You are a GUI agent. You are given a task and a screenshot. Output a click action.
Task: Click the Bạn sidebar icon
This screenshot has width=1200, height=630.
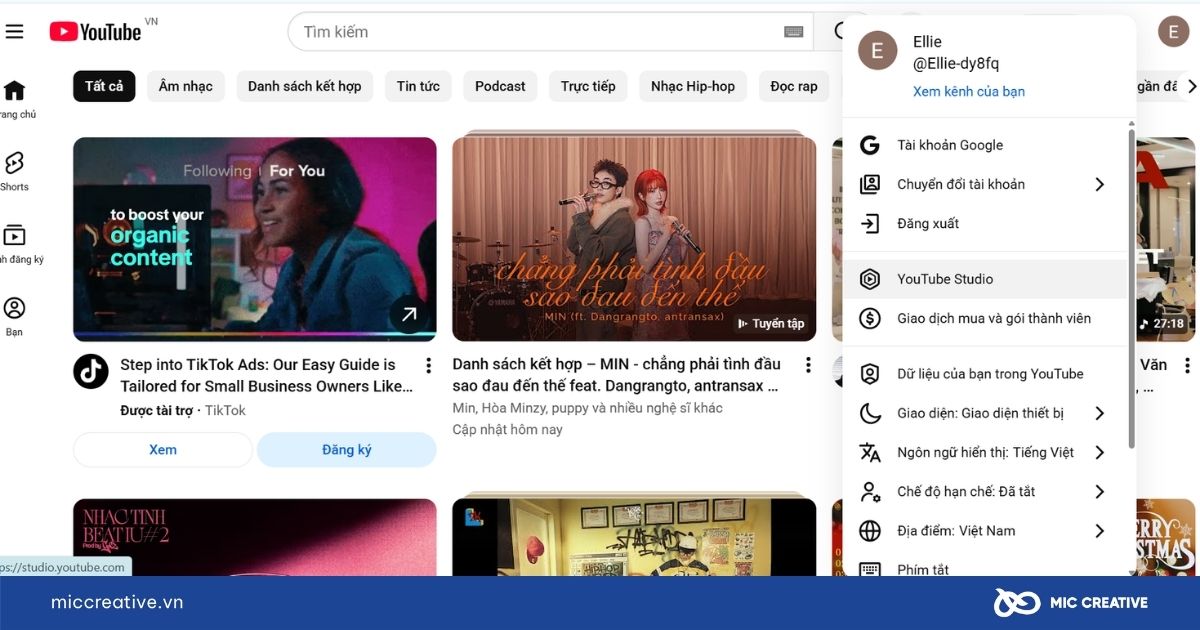(x=14, y=308)
